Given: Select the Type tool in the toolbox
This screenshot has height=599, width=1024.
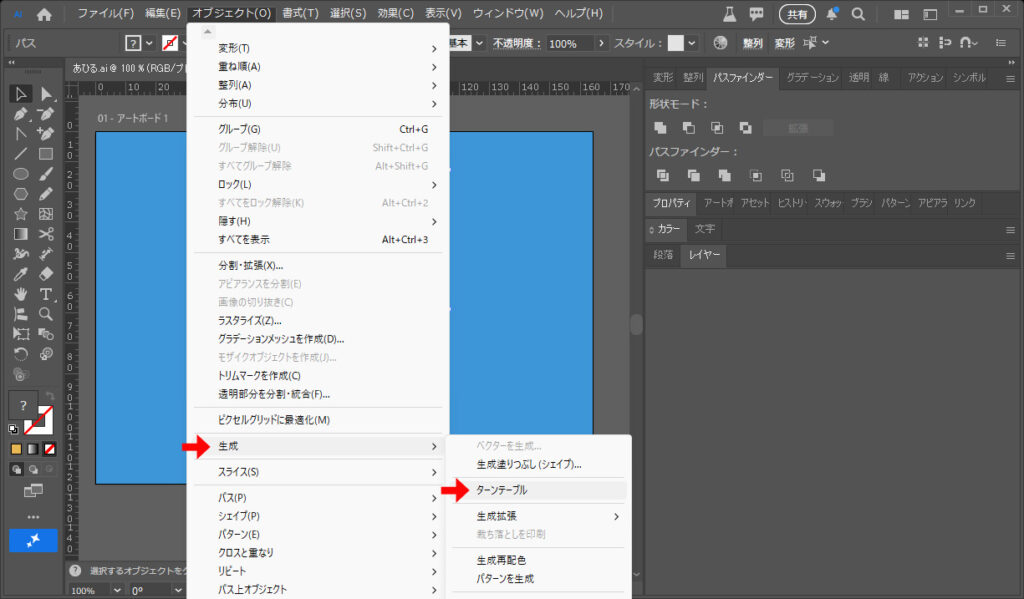Looking at the screenshot, I should (46, 294).
